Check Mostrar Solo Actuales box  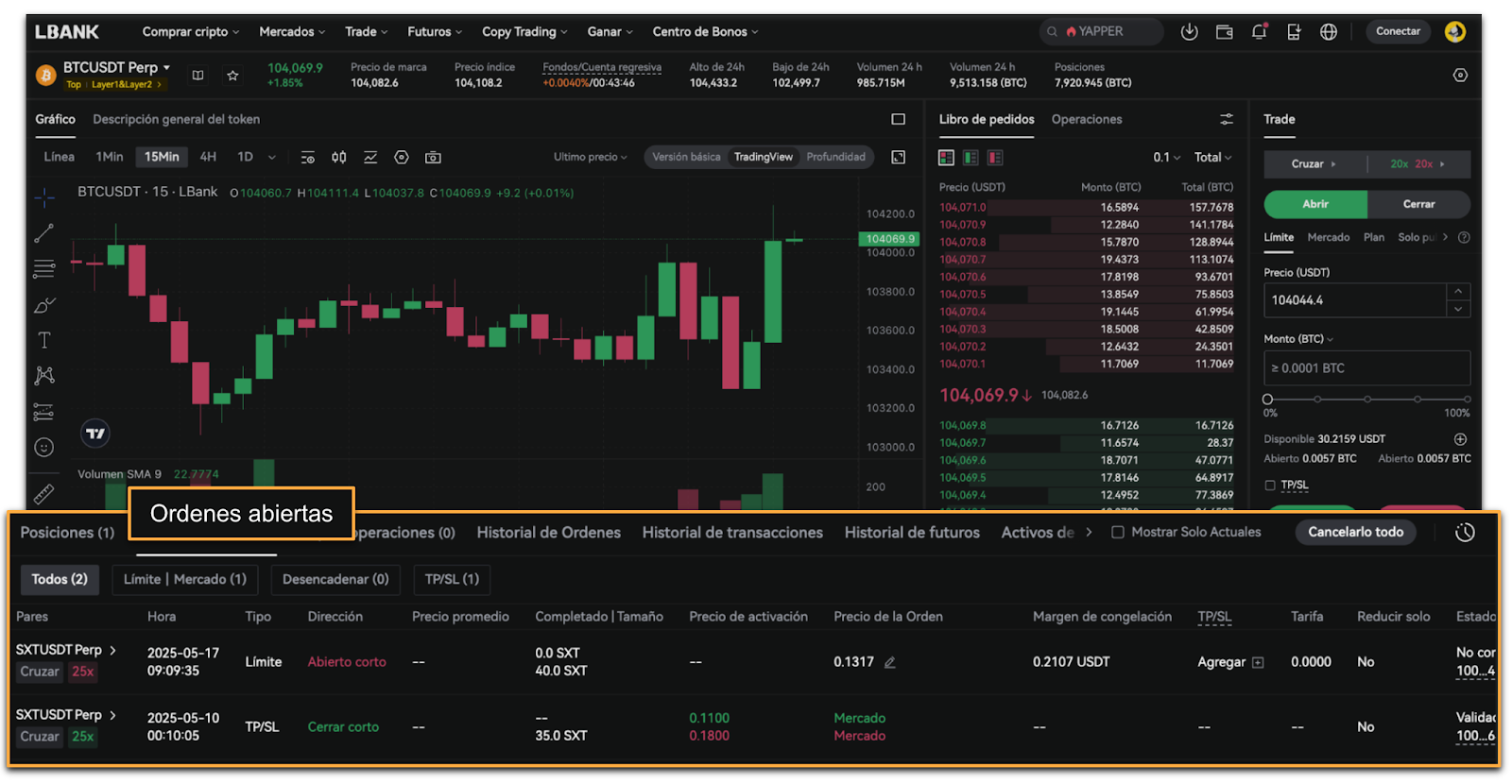tap(1118, 533)
